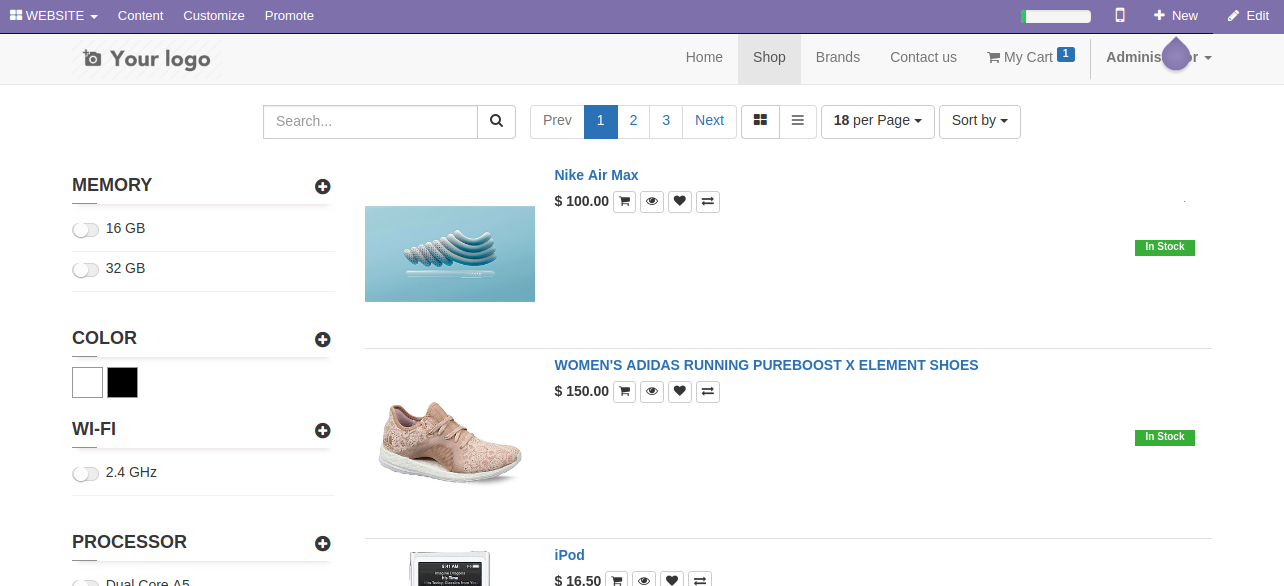1284x586 pixels.
Task: Open Nike Air Max product image
Action: coord(450,254)
